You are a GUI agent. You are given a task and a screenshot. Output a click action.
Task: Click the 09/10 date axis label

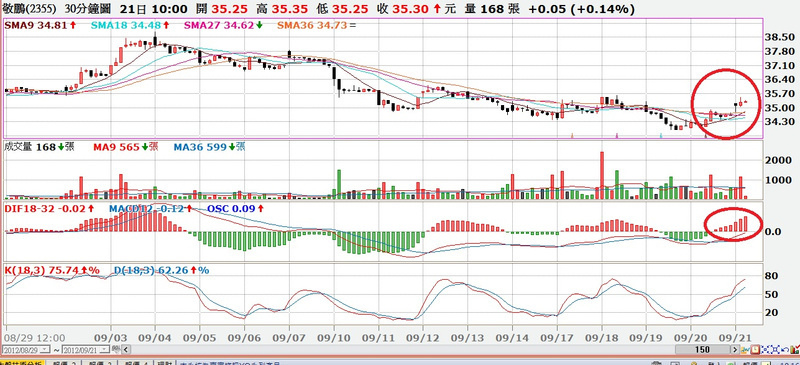pos(333,337)
